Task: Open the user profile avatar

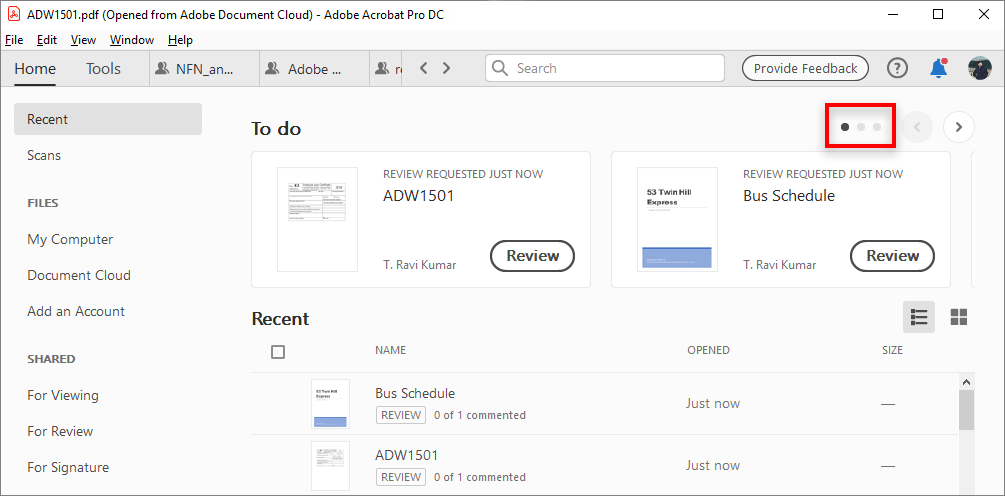Action: [x=979, y=68]
